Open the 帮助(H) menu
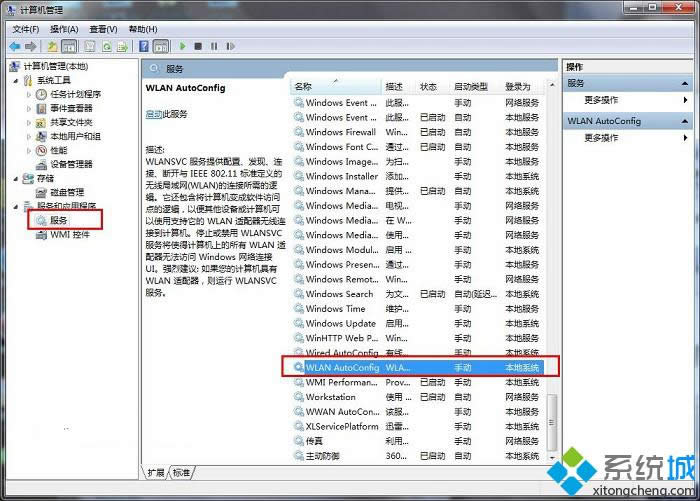This screenshot has width=700, height=501. coord(143,29)
